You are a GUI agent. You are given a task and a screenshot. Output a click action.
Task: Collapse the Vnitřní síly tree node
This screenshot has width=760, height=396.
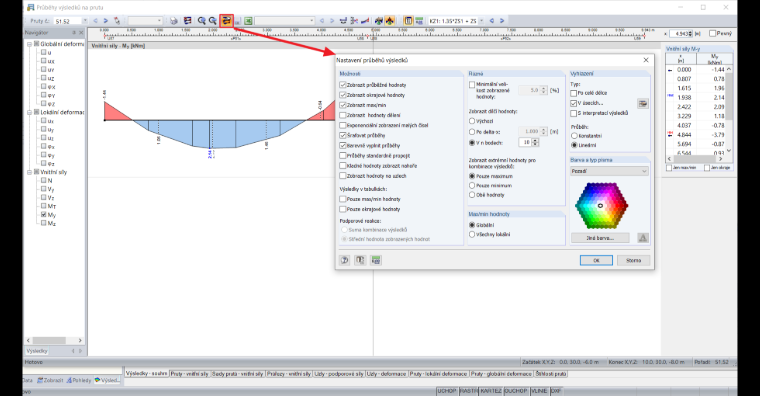click(x=29, y=172)
